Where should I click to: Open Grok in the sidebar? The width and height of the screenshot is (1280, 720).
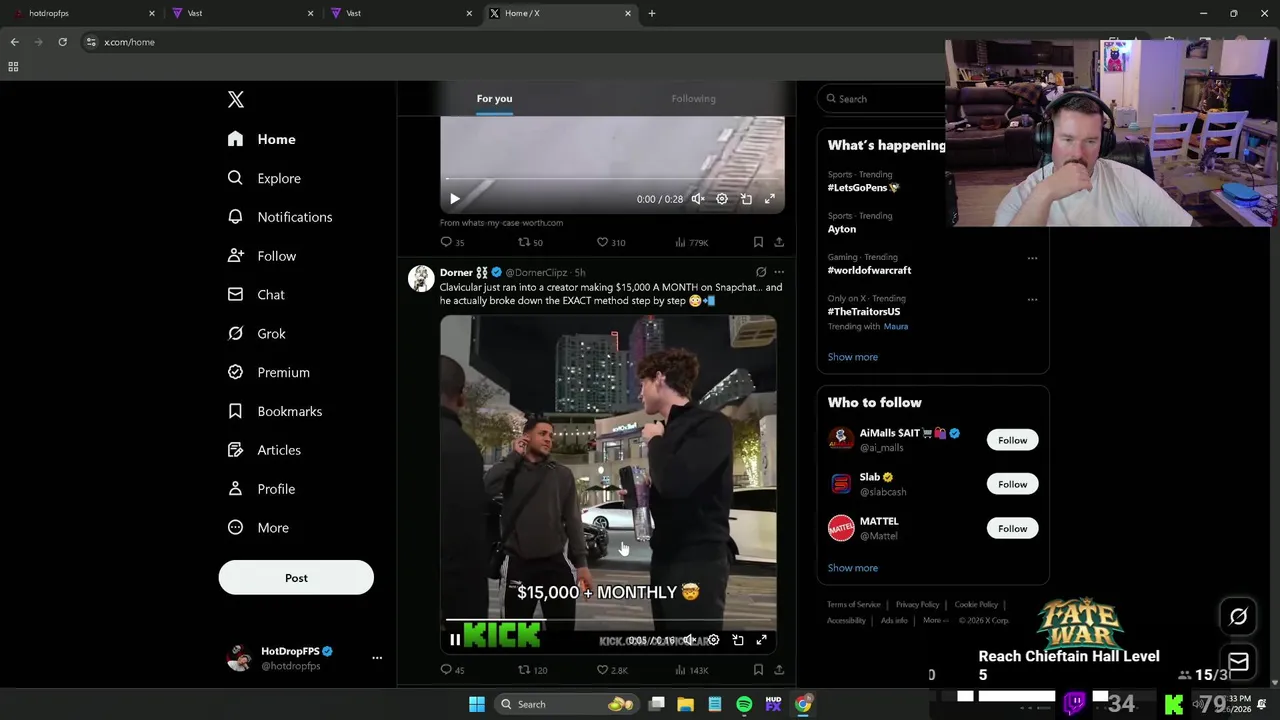coord(257,334)
